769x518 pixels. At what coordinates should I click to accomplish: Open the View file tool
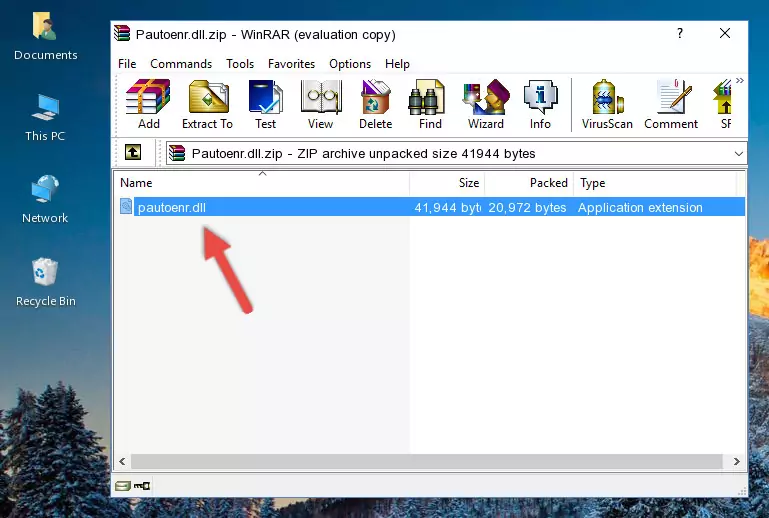click(321, 104)
